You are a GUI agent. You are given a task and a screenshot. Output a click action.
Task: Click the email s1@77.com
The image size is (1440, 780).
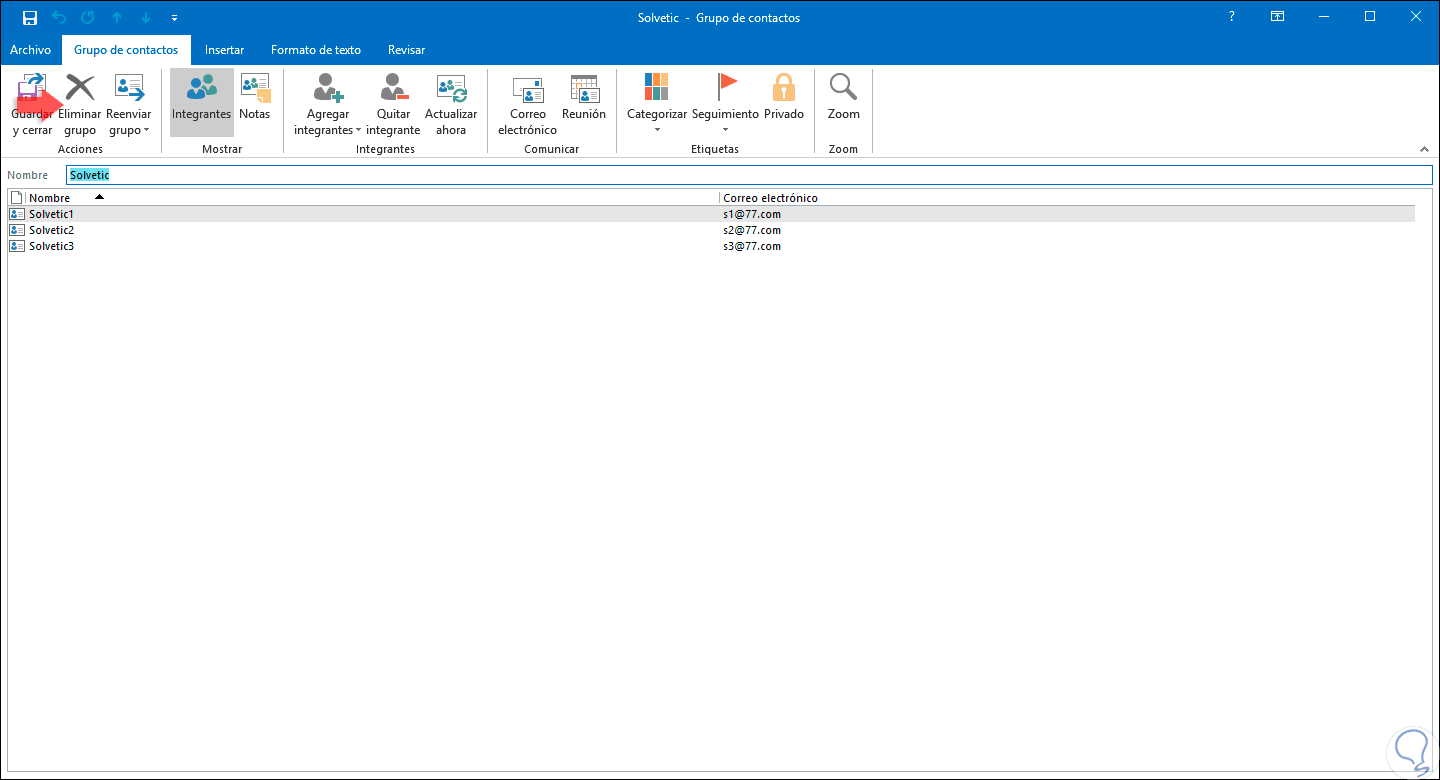(x=752, y=214)
